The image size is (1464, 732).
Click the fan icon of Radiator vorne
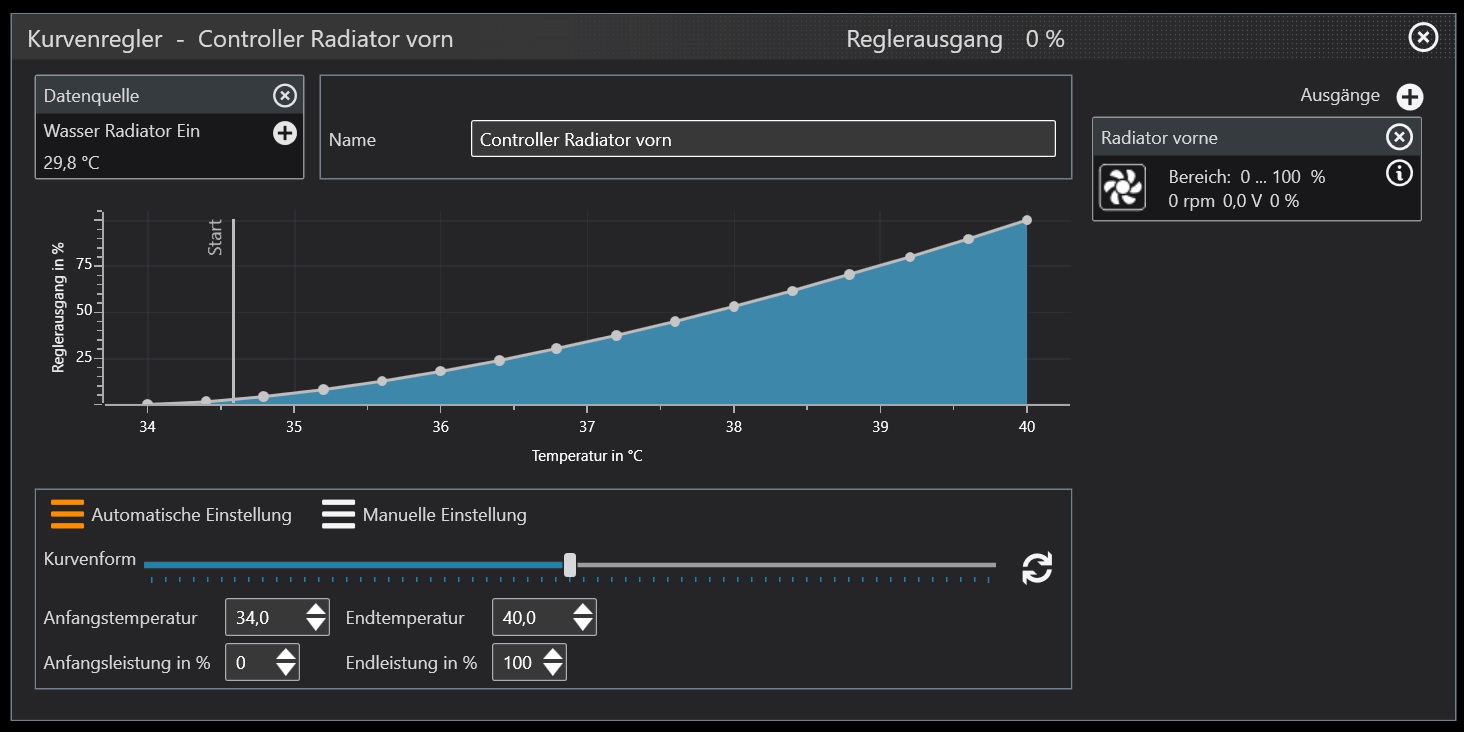pyautogui.click(x=1122, y=188)
